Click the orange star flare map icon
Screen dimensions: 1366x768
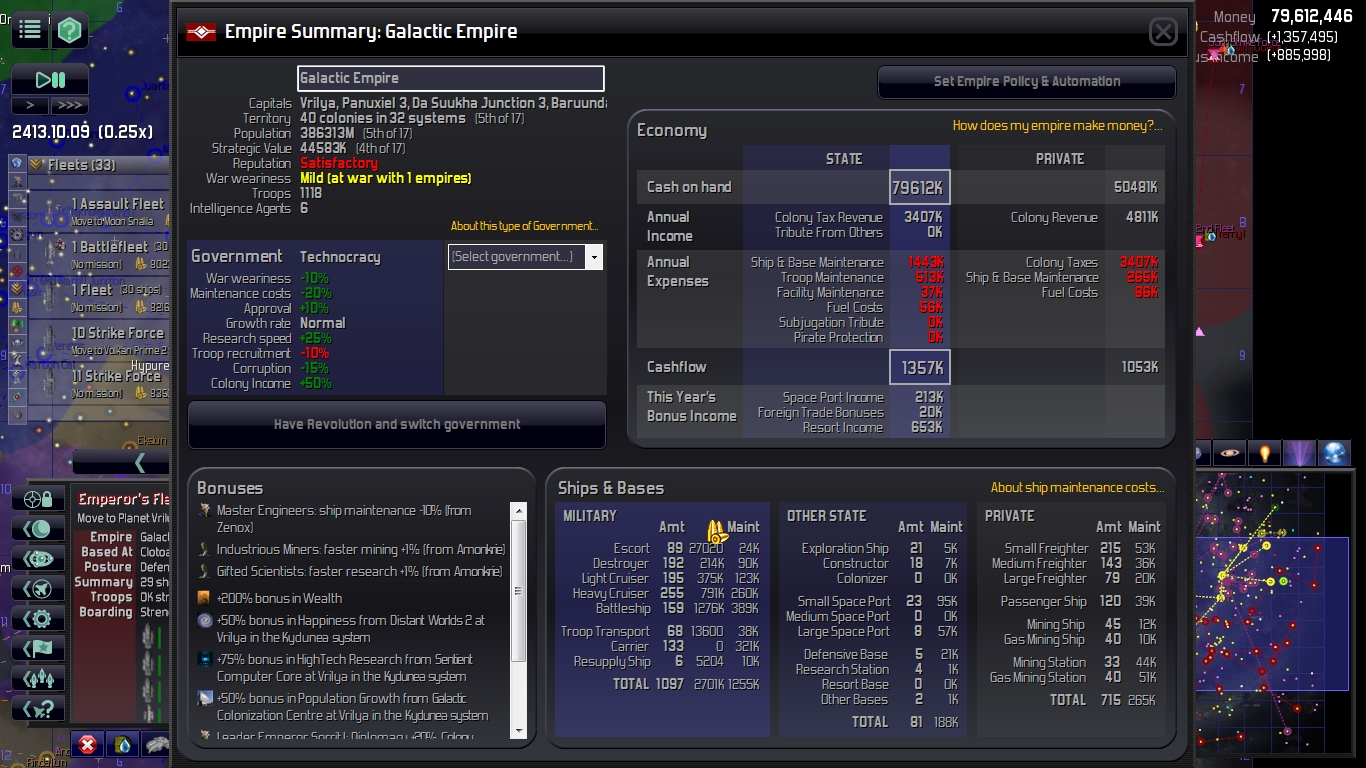point(1265,454)
